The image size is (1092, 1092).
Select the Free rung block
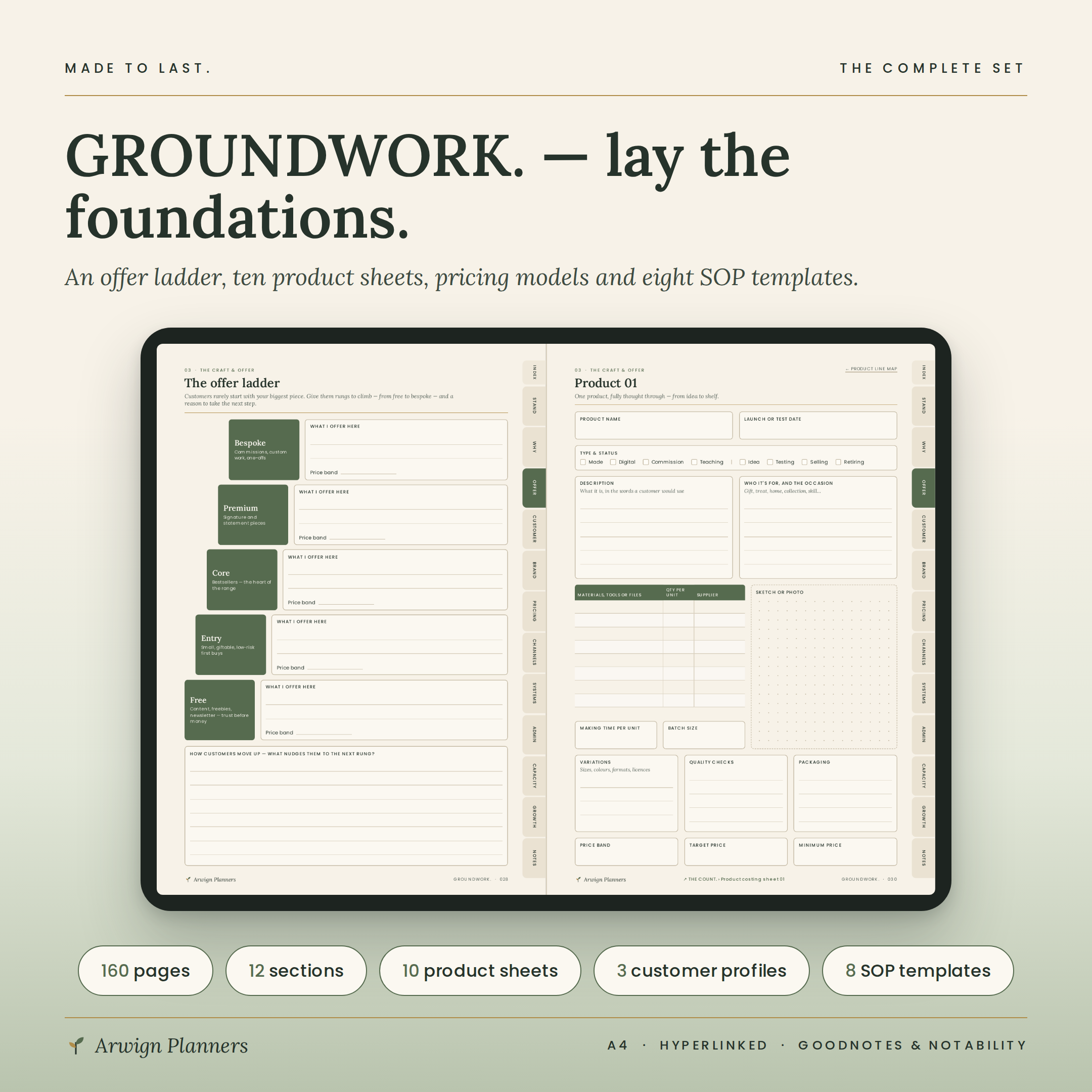tap(219, 710)
